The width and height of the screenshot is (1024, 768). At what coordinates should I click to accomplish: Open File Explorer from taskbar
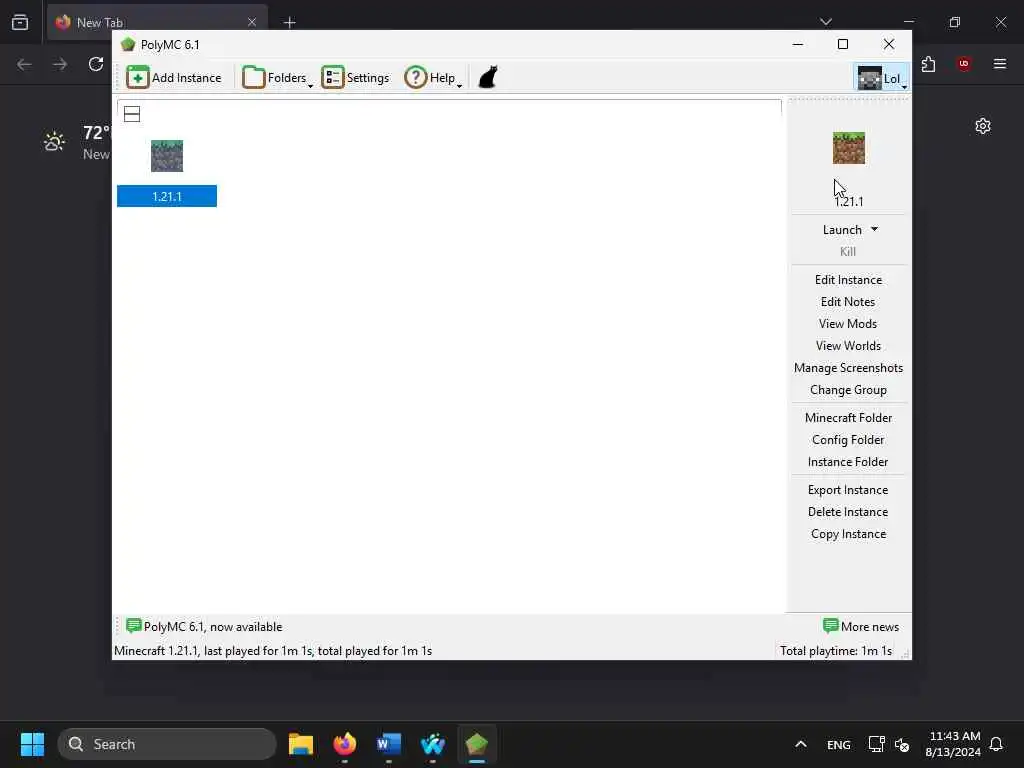coord(301,744)
